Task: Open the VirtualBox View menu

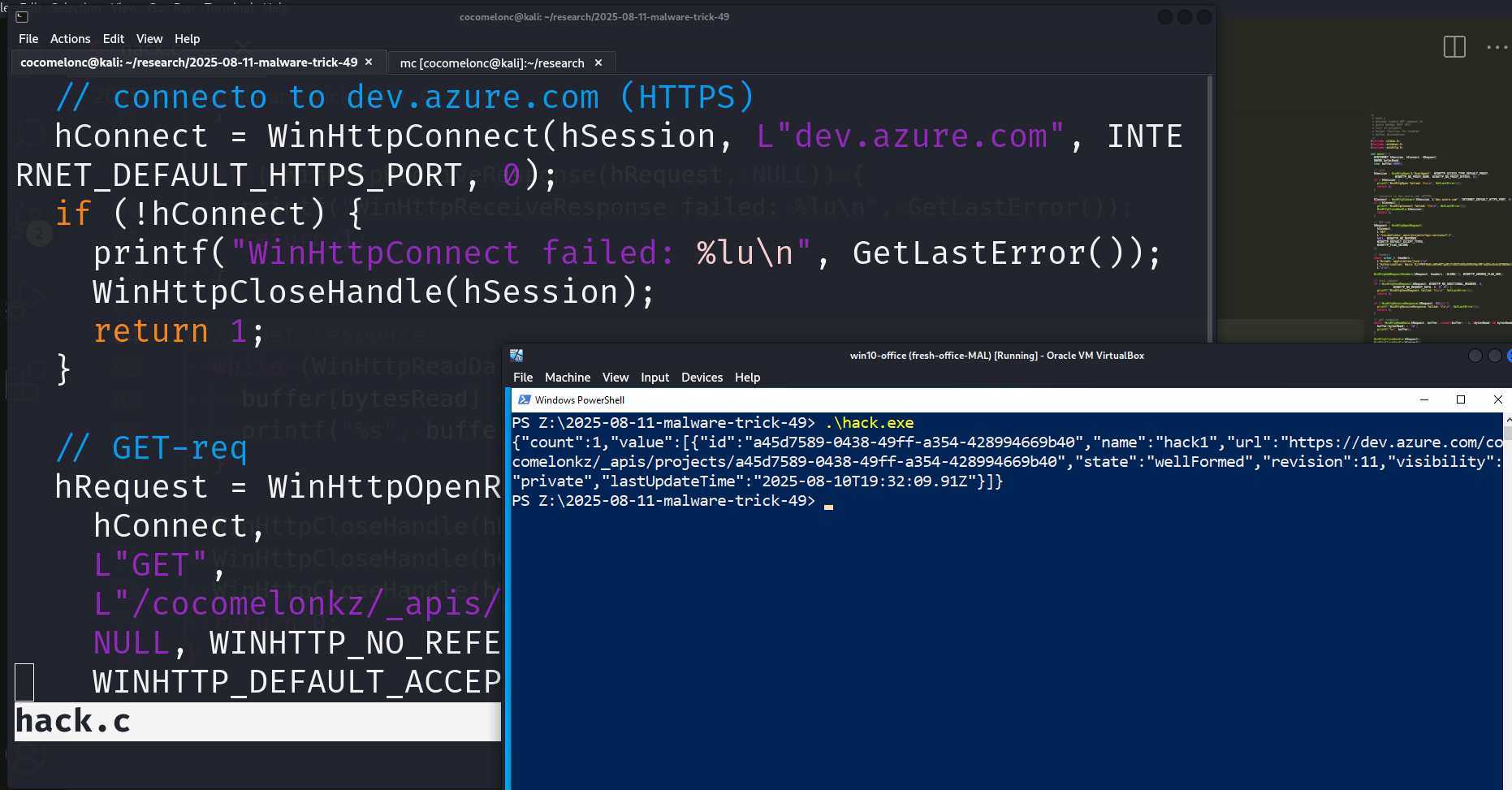Action: (x=616, y=378)
